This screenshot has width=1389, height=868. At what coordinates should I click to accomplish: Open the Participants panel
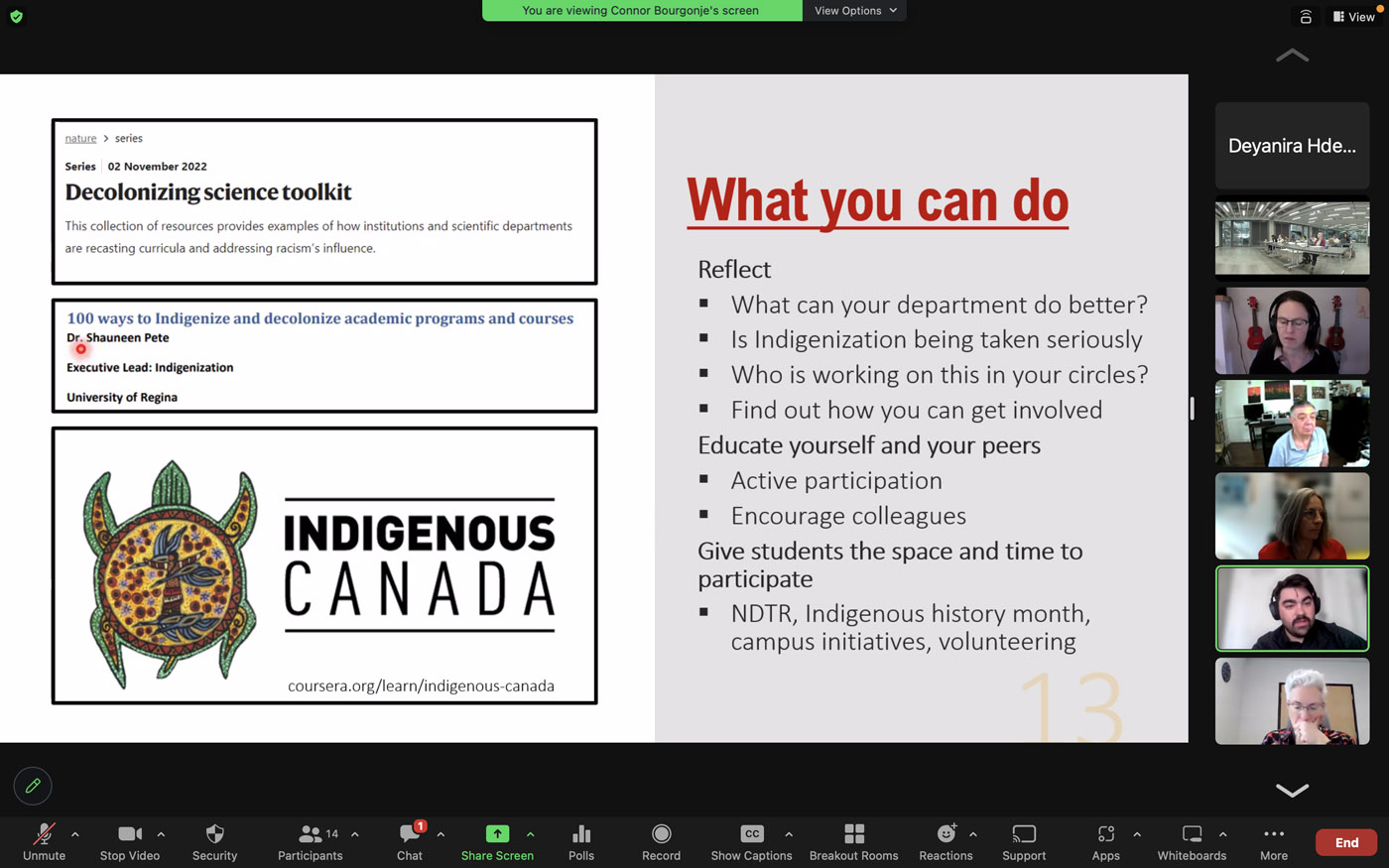coord(310,841)
